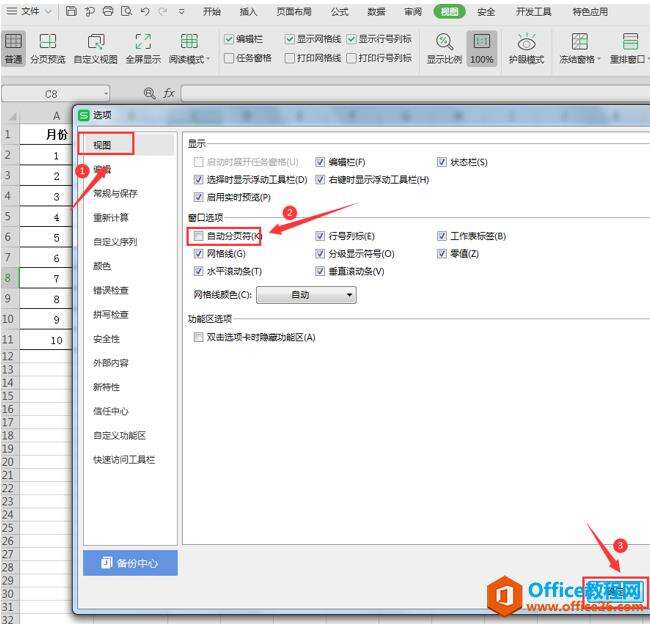Open 网格线颜色 color dropdown
Screen dimensions: 650x624
click(306, 295)
